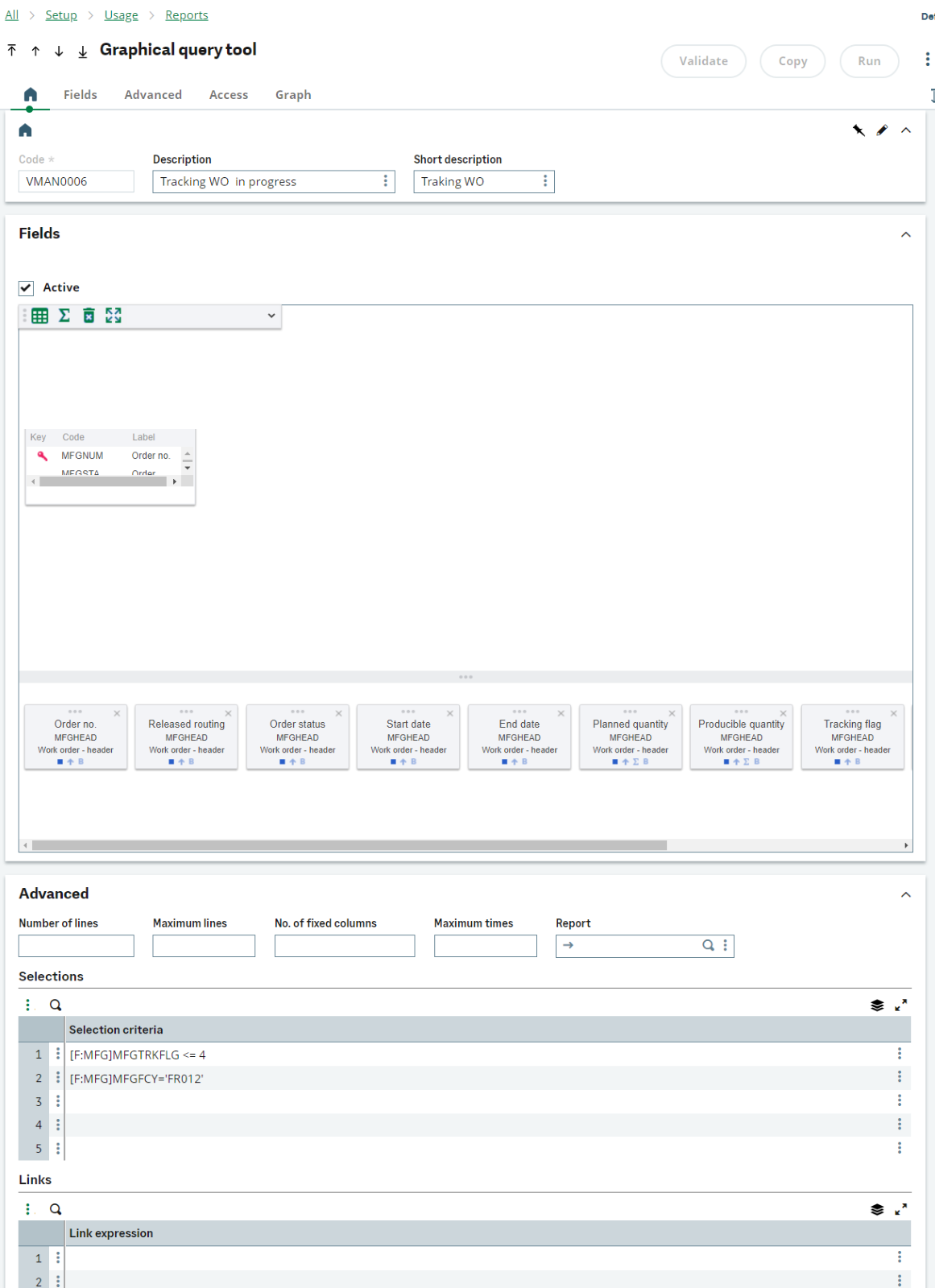Collapse the Advanced section

[905, 894]
